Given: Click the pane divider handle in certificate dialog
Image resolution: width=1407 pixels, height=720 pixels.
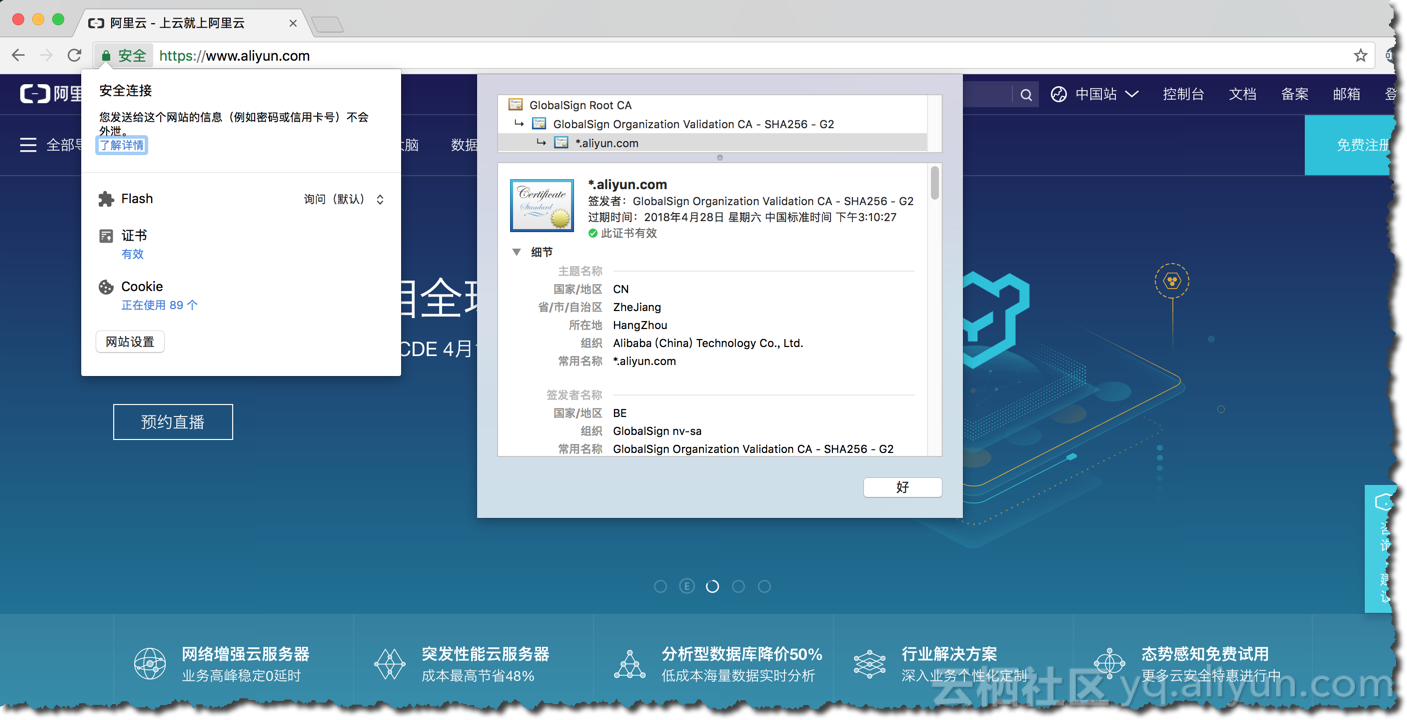Looking at the screenshot, I should tap(720, 157).
